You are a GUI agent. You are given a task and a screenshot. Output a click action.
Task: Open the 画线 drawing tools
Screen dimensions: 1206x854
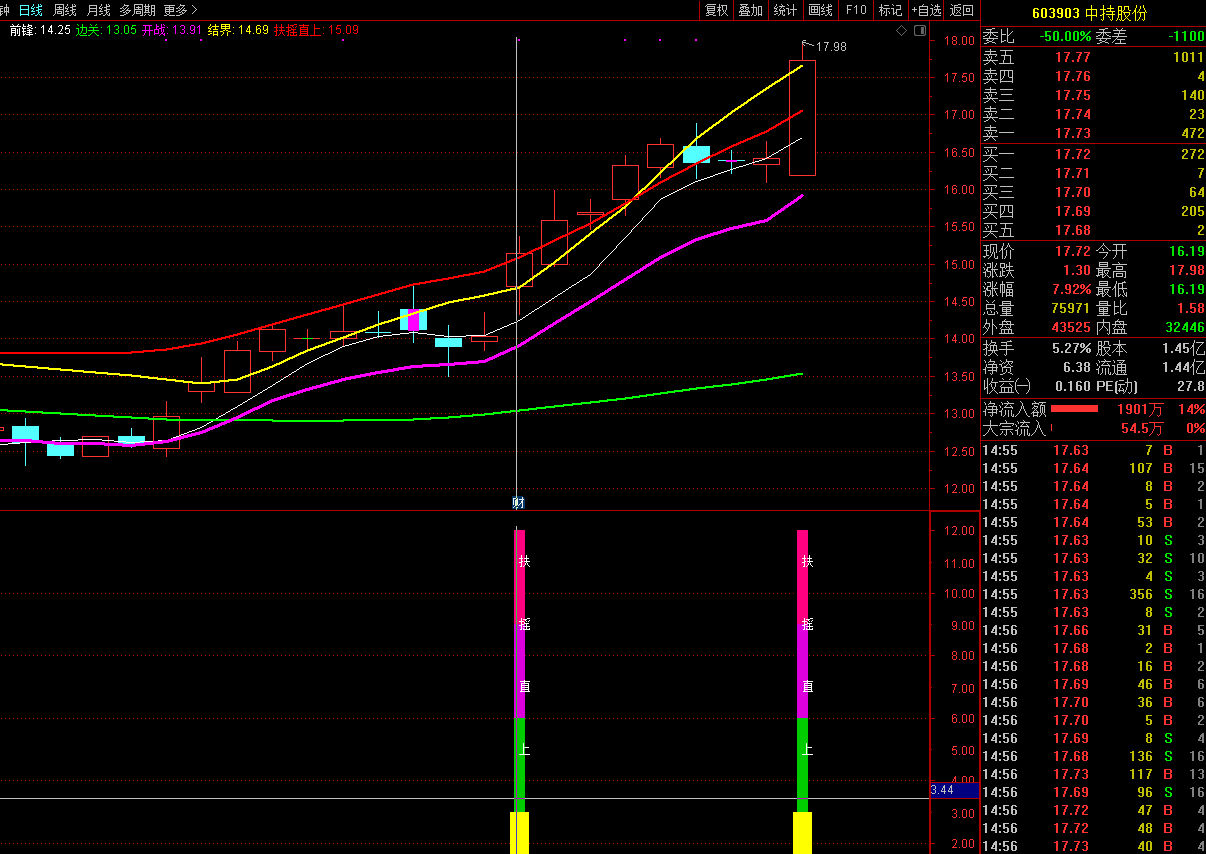click(x=820, y=10)
